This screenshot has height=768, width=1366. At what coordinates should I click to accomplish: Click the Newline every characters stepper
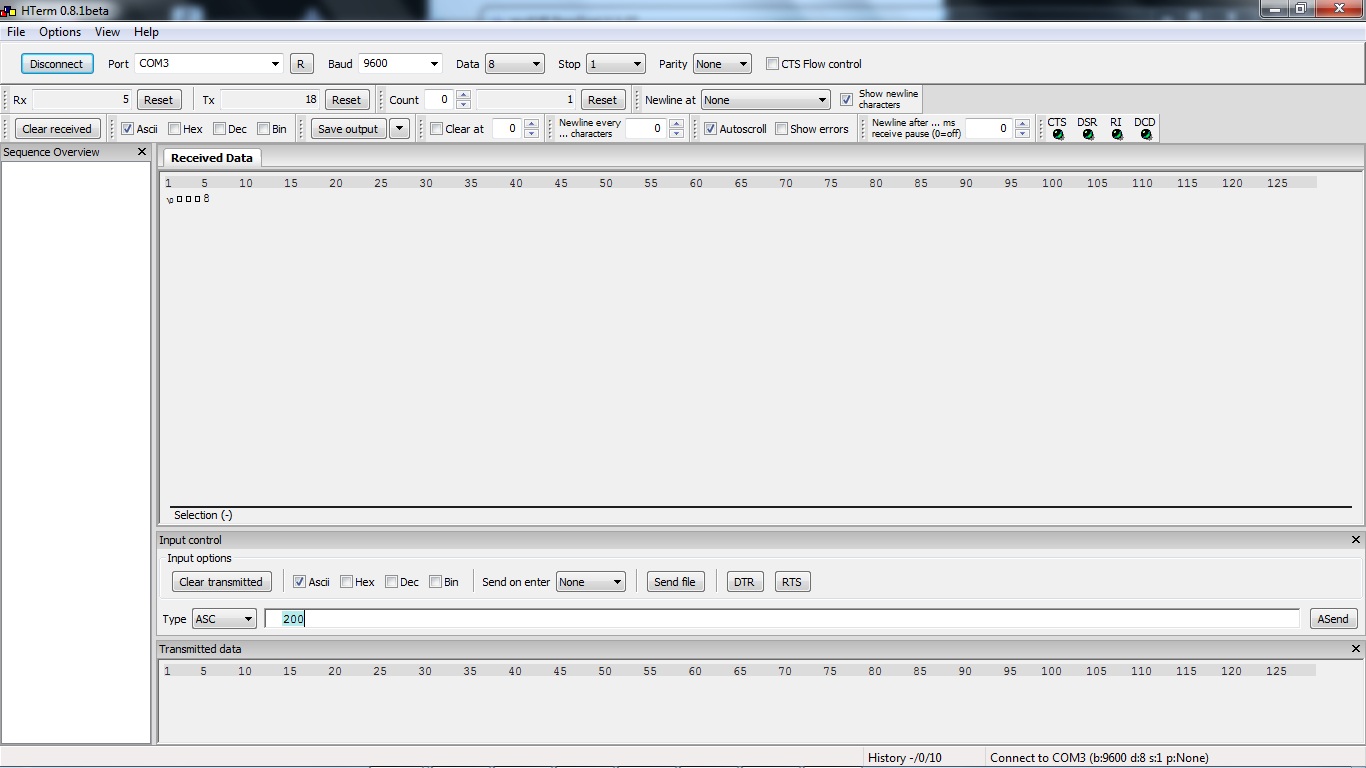click(676, 129)
